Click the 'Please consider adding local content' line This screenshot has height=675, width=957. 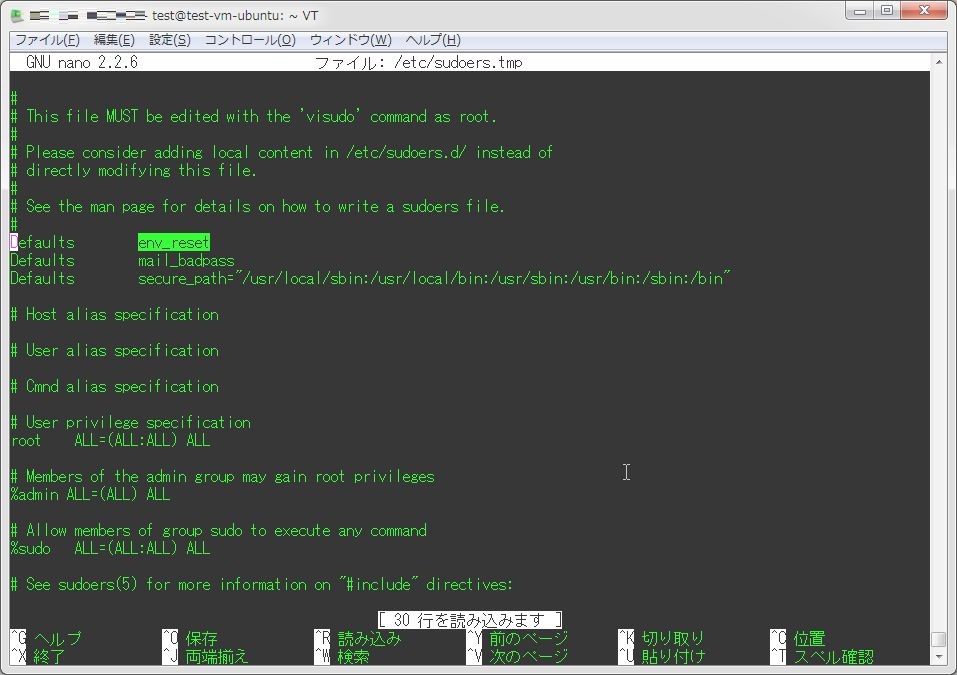(281, 152)
